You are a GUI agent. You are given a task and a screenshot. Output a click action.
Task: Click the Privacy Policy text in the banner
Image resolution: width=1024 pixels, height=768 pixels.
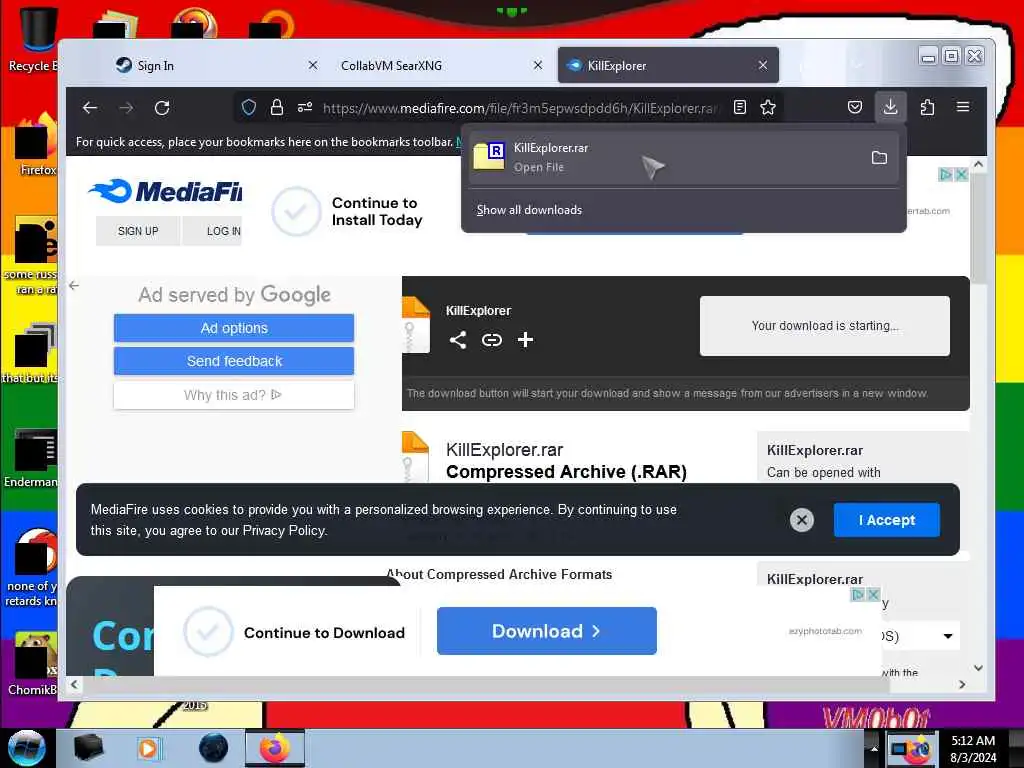pos(283,530)
